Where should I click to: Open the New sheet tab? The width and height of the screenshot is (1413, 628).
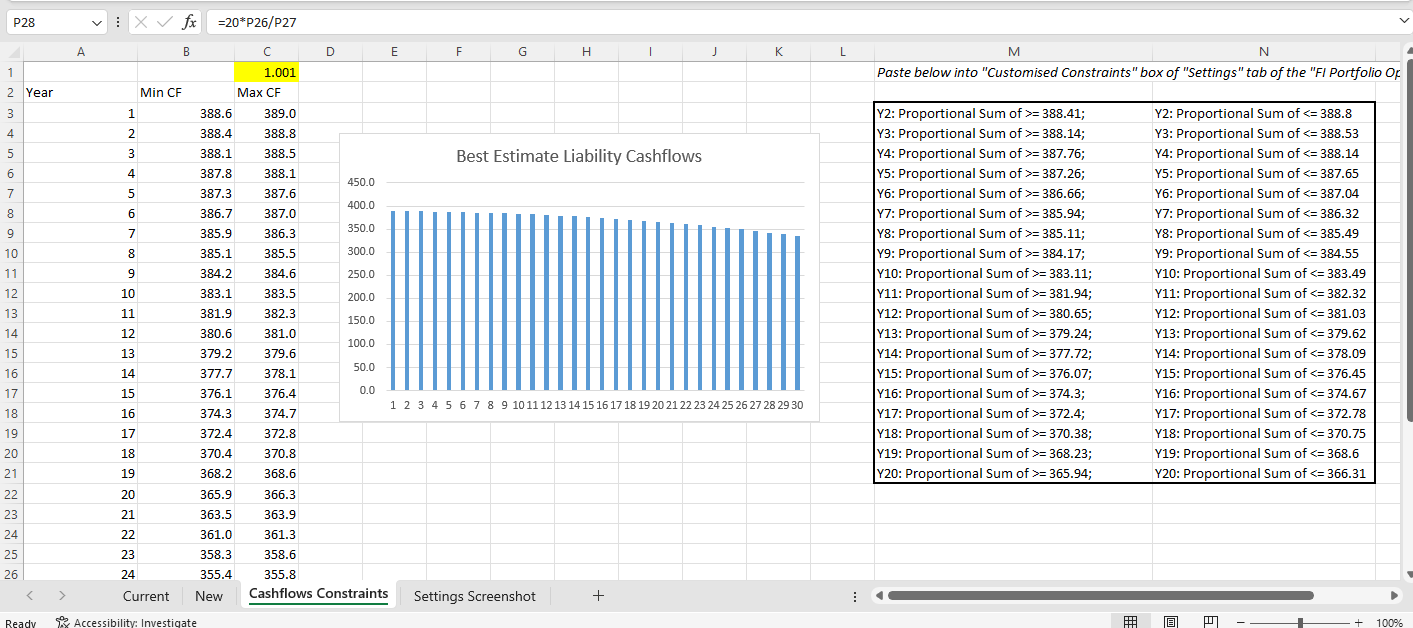point(209,596)
